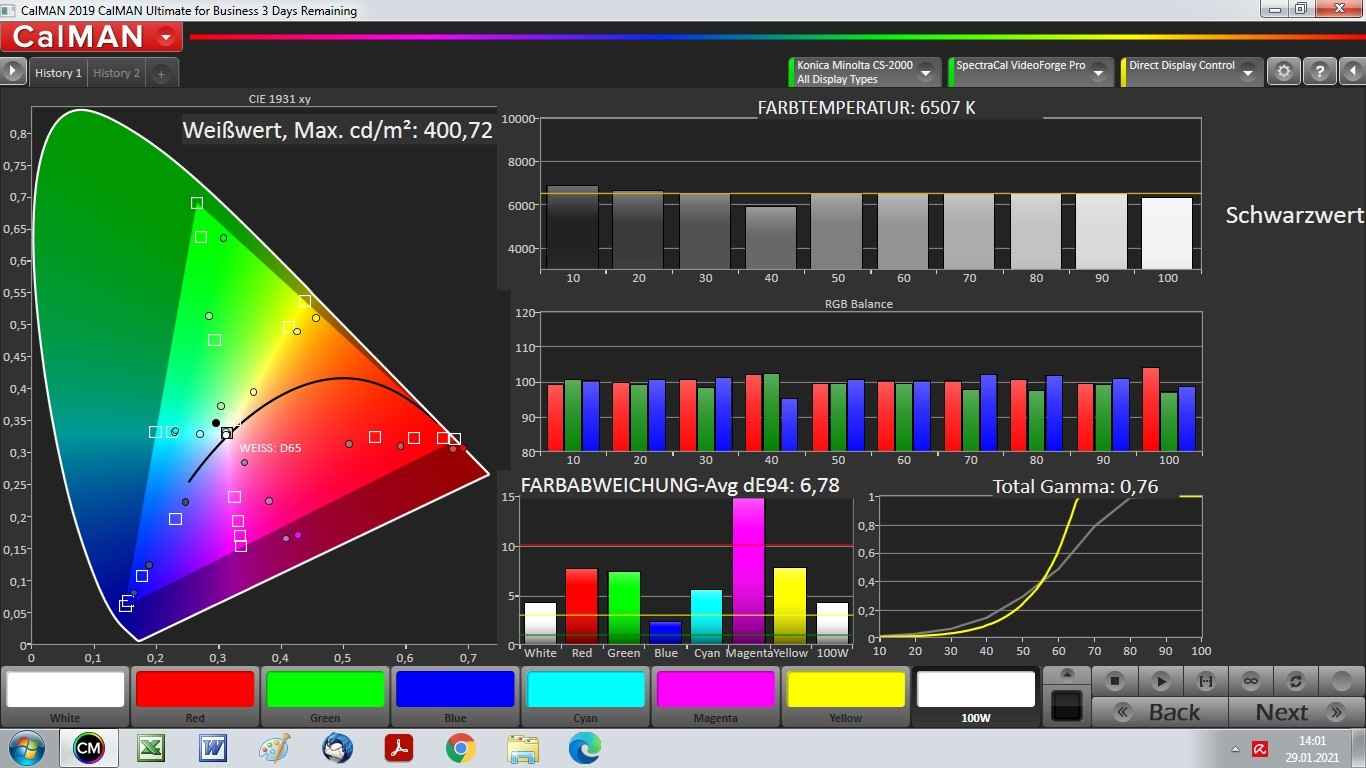1366x768 pixels.
Task: Open the Konica Minolta CS-2000 meter dropdown
Action: [926, 72]
